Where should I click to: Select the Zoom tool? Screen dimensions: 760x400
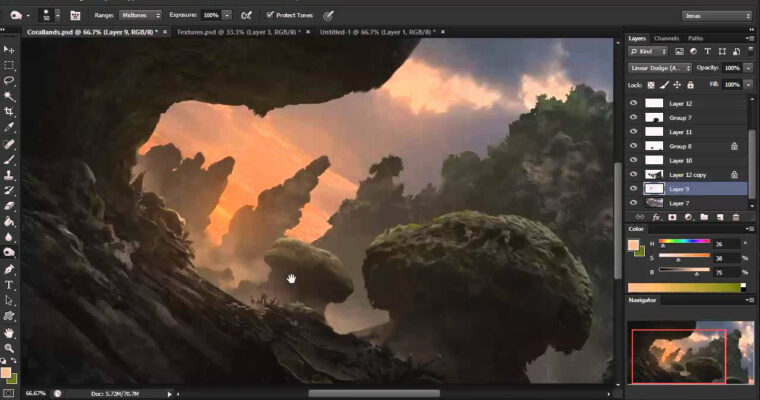(x=9, y=348)
